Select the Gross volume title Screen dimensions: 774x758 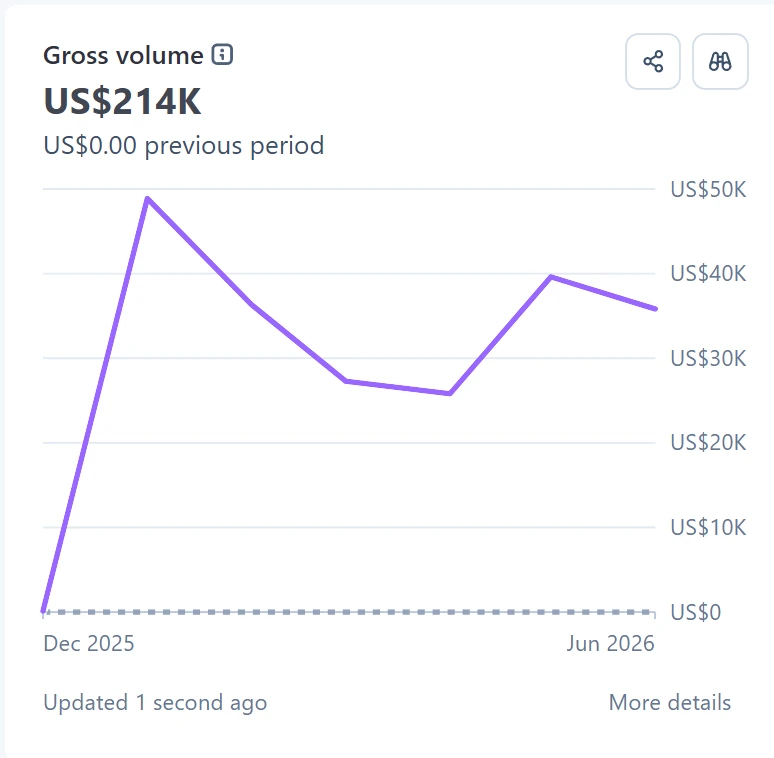[x=123, y=55]
